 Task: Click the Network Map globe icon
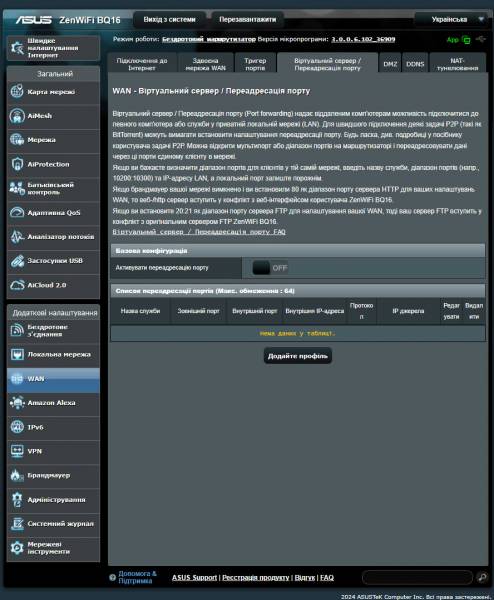point(17,92)
